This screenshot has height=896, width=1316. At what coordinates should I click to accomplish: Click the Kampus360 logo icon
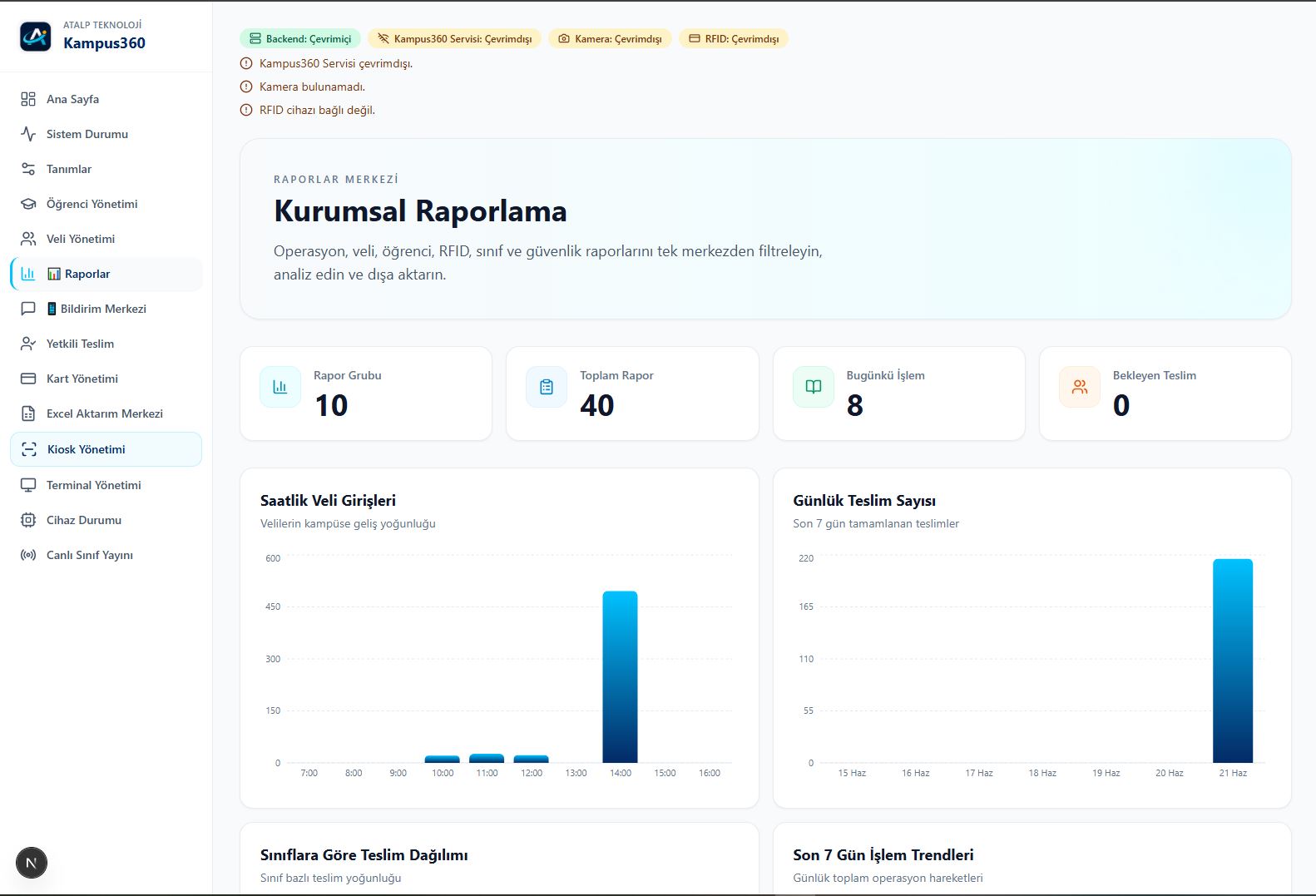(36, 36)
